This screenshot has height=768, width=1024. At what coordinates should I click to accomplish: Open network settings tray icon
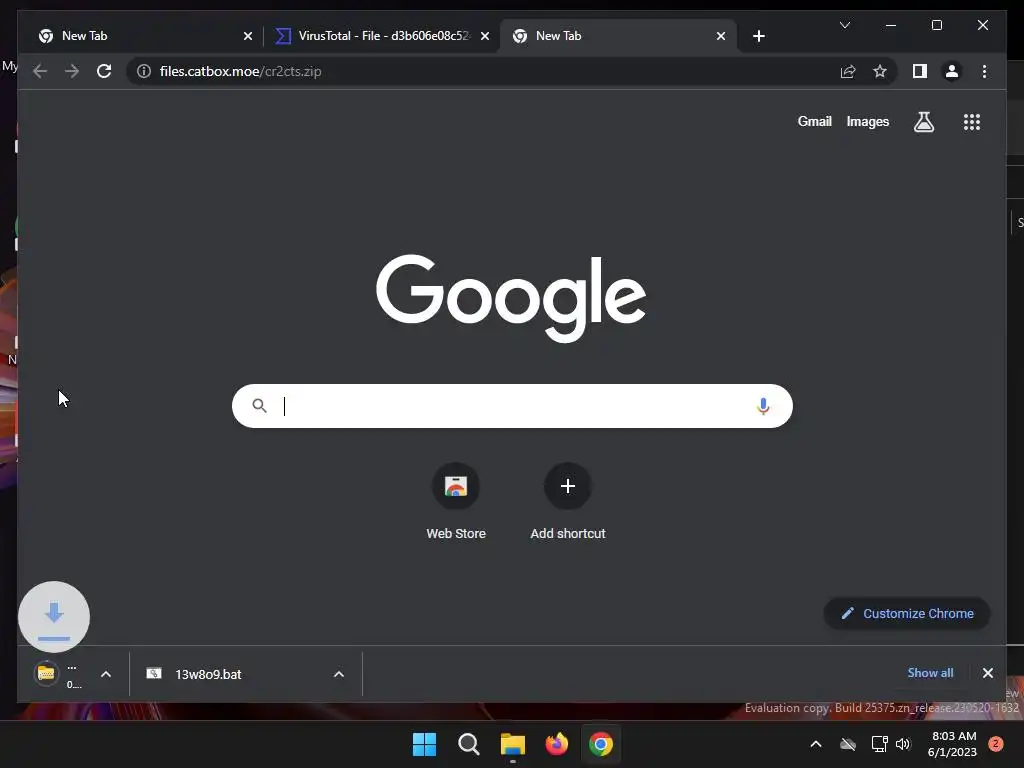(x=879, y=744)
